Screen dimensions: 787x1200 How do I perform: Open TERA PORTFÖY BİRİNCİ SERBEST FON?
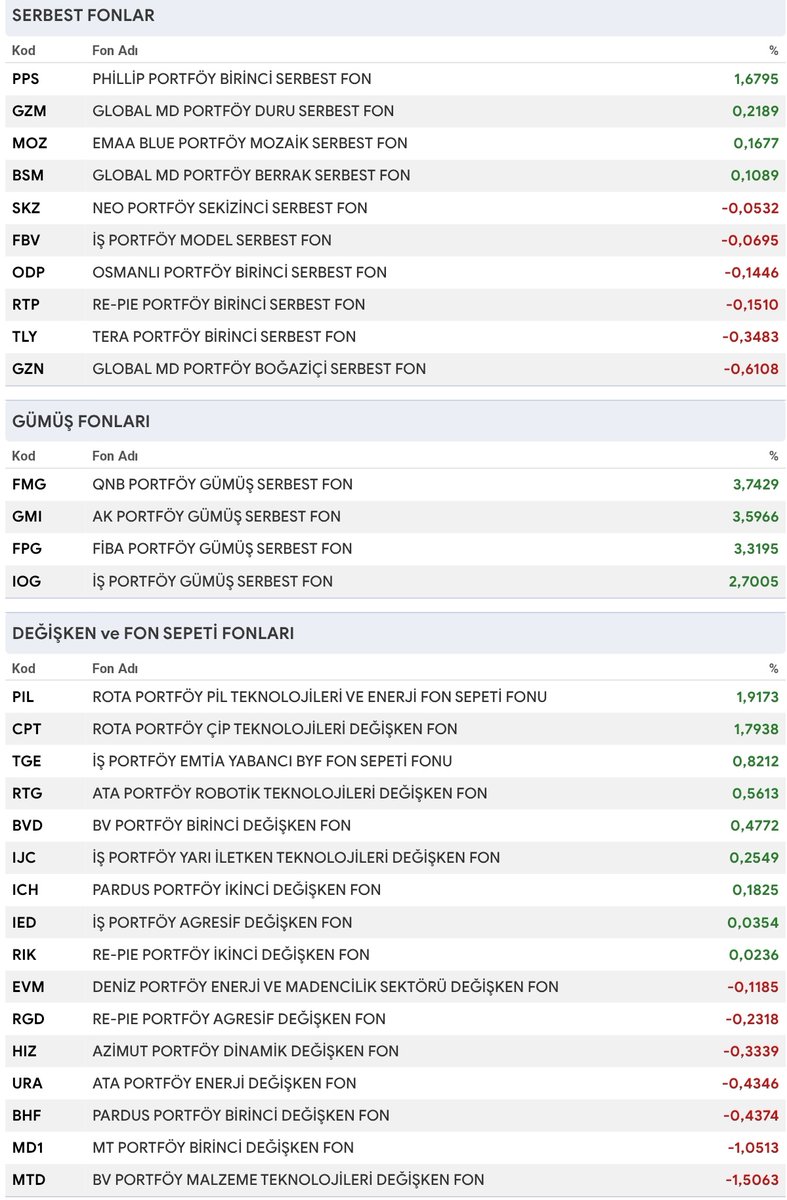click(224, 337)
